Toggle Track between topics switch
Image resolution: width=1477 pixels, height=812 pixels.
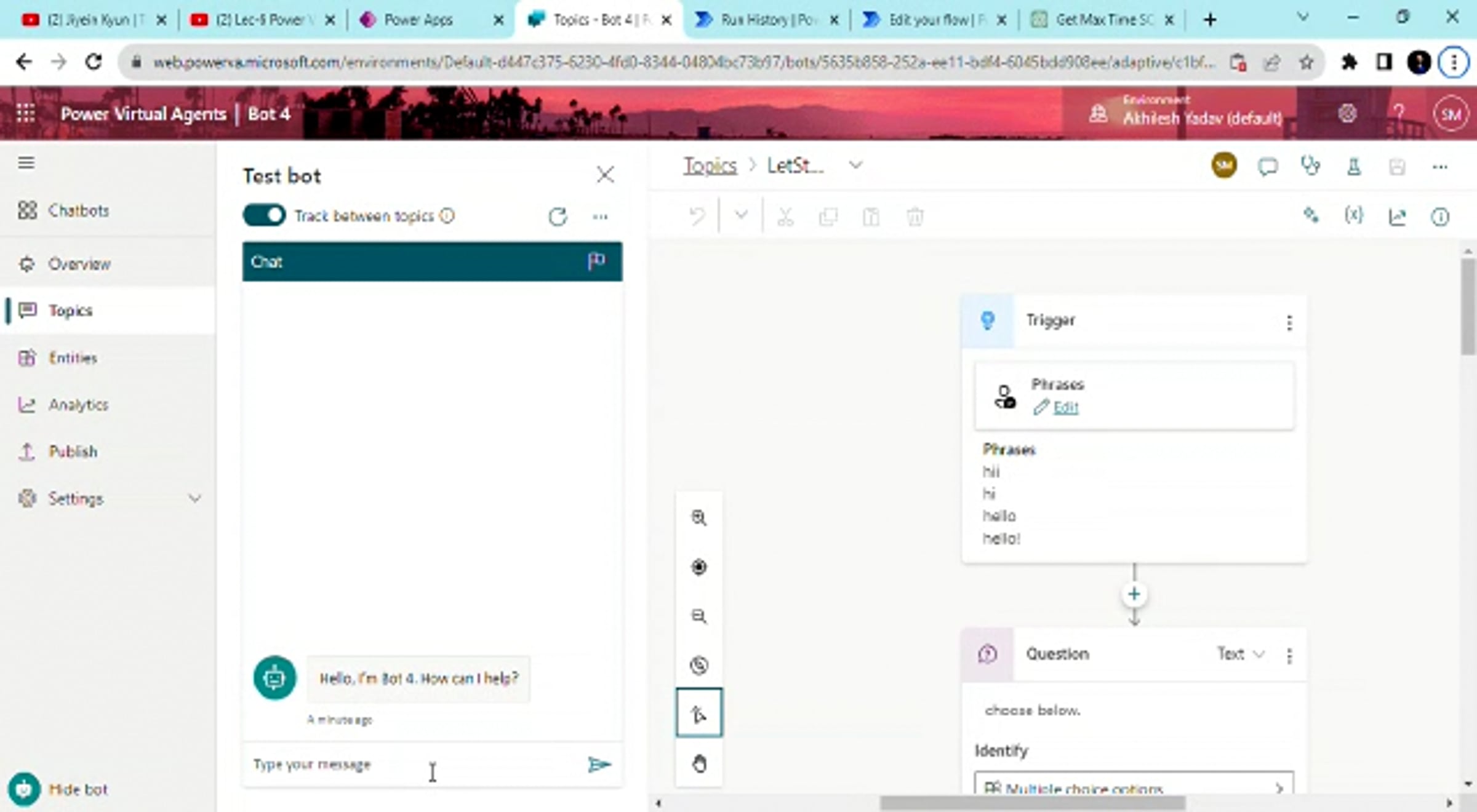point(264,215)
